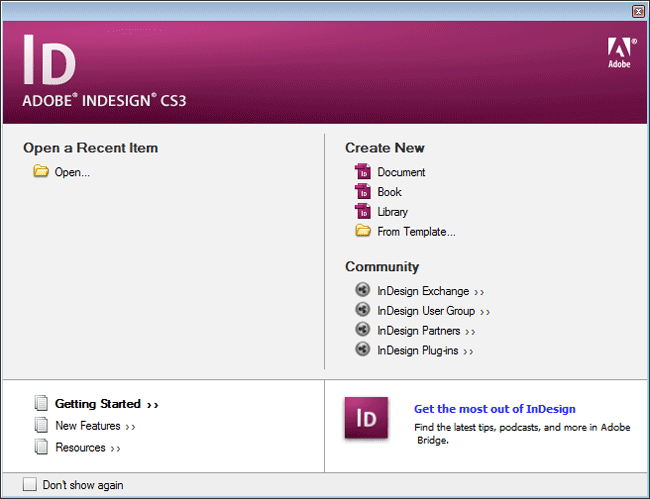The width and height of the screenshot is (650, 499).
Task: Click the InDesign icon next to Document
Action: click(363, 171)
